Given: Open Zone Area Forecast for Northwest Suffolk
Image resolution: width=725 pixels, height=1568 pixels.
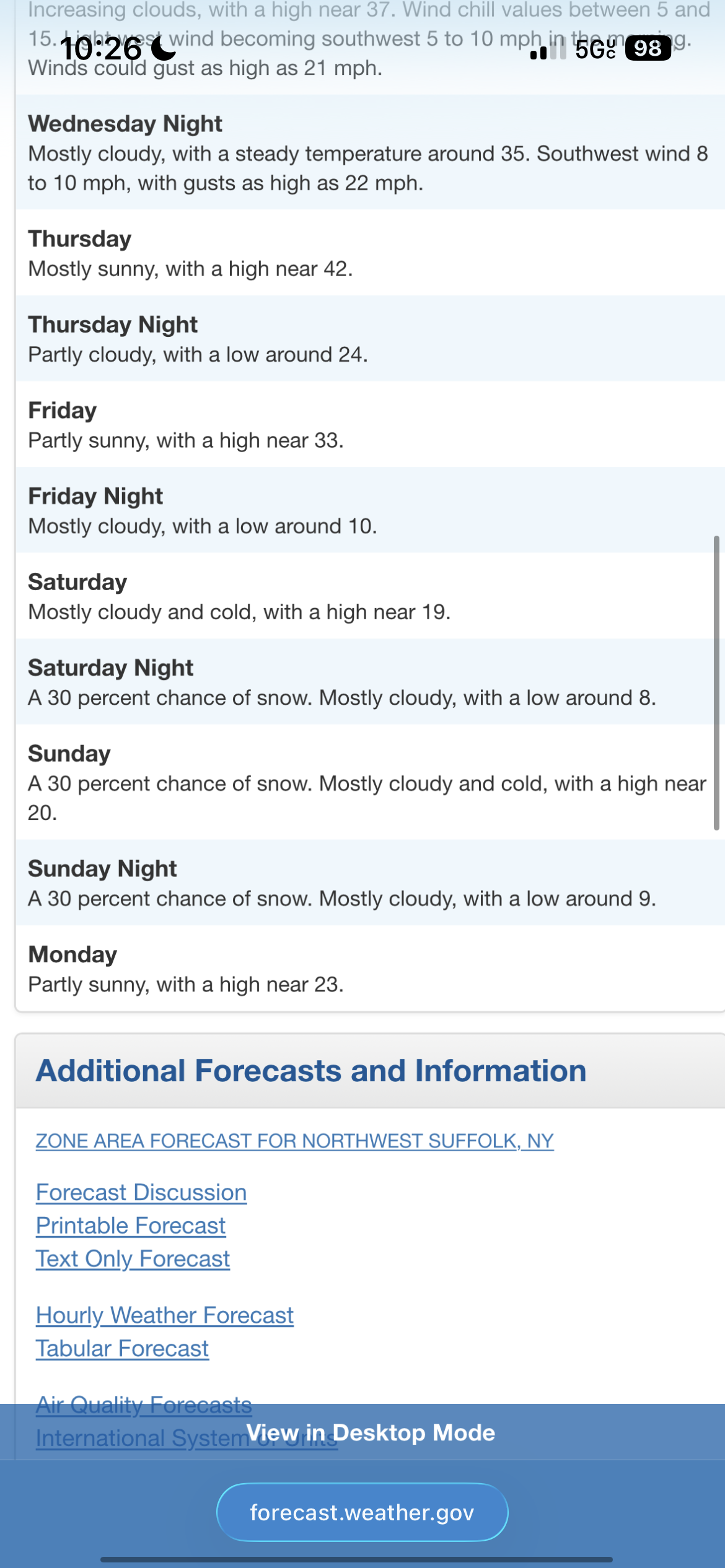Looking at the screenshot, I should coord(294,1141).
